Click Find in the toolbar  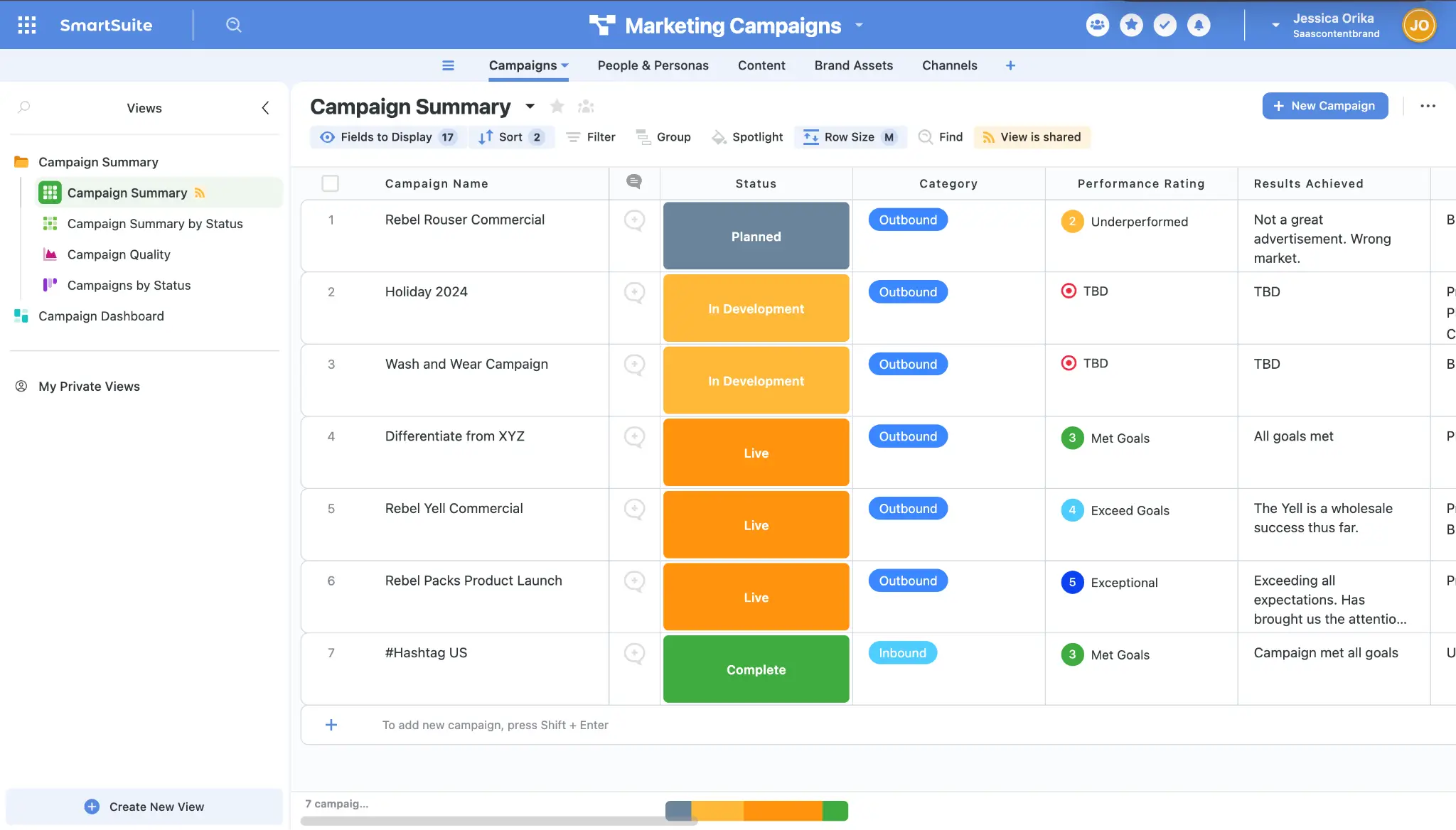pos(940,137)
